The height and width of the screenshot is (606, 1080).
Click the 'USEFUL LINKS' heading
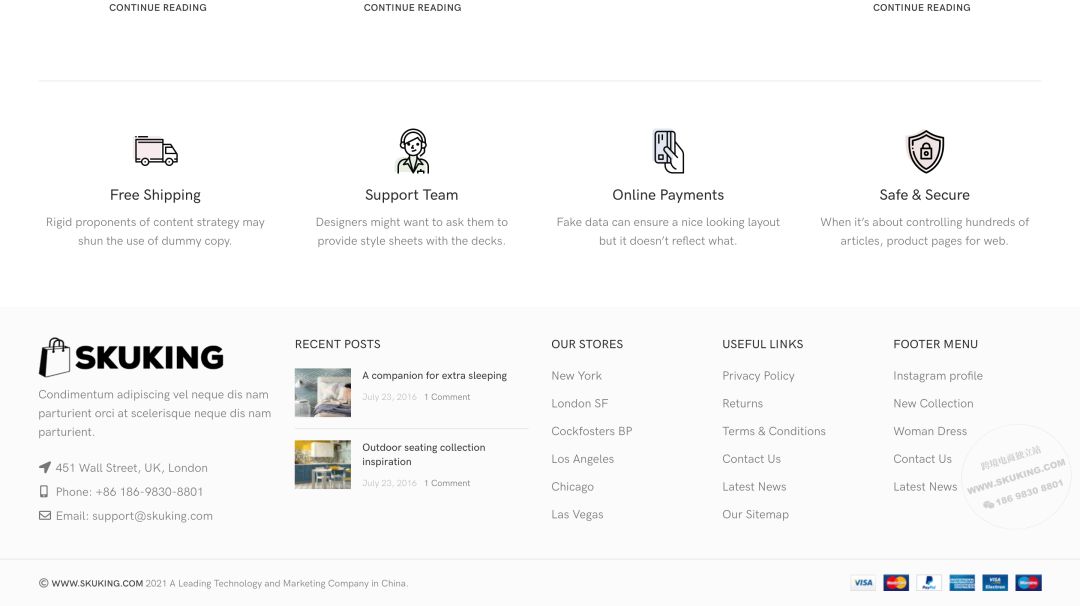(762, 344)
